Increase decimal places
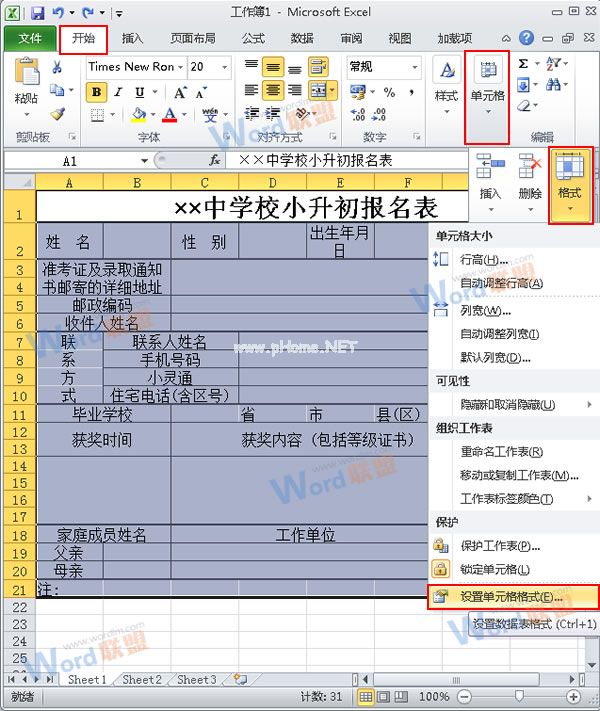This screenshot has height=711, width=600. 358,114
